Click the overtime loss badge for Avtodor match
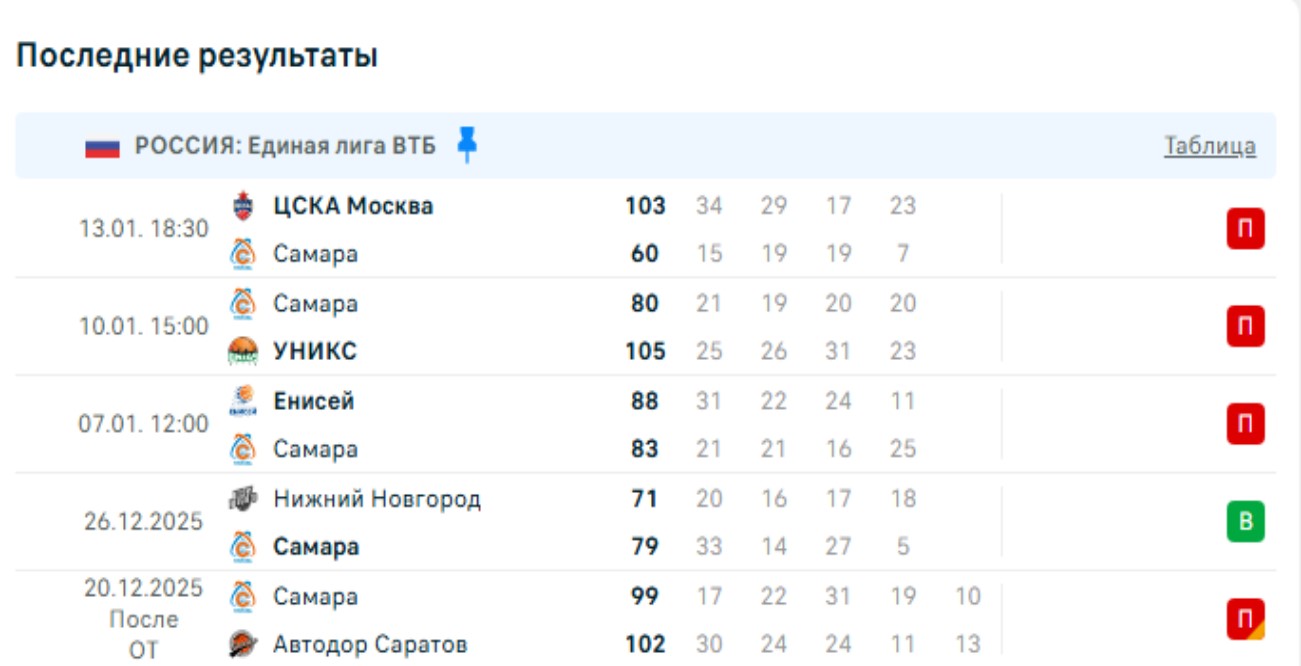The height and width of the screenshot is (666, 1301). [1246, 620]
